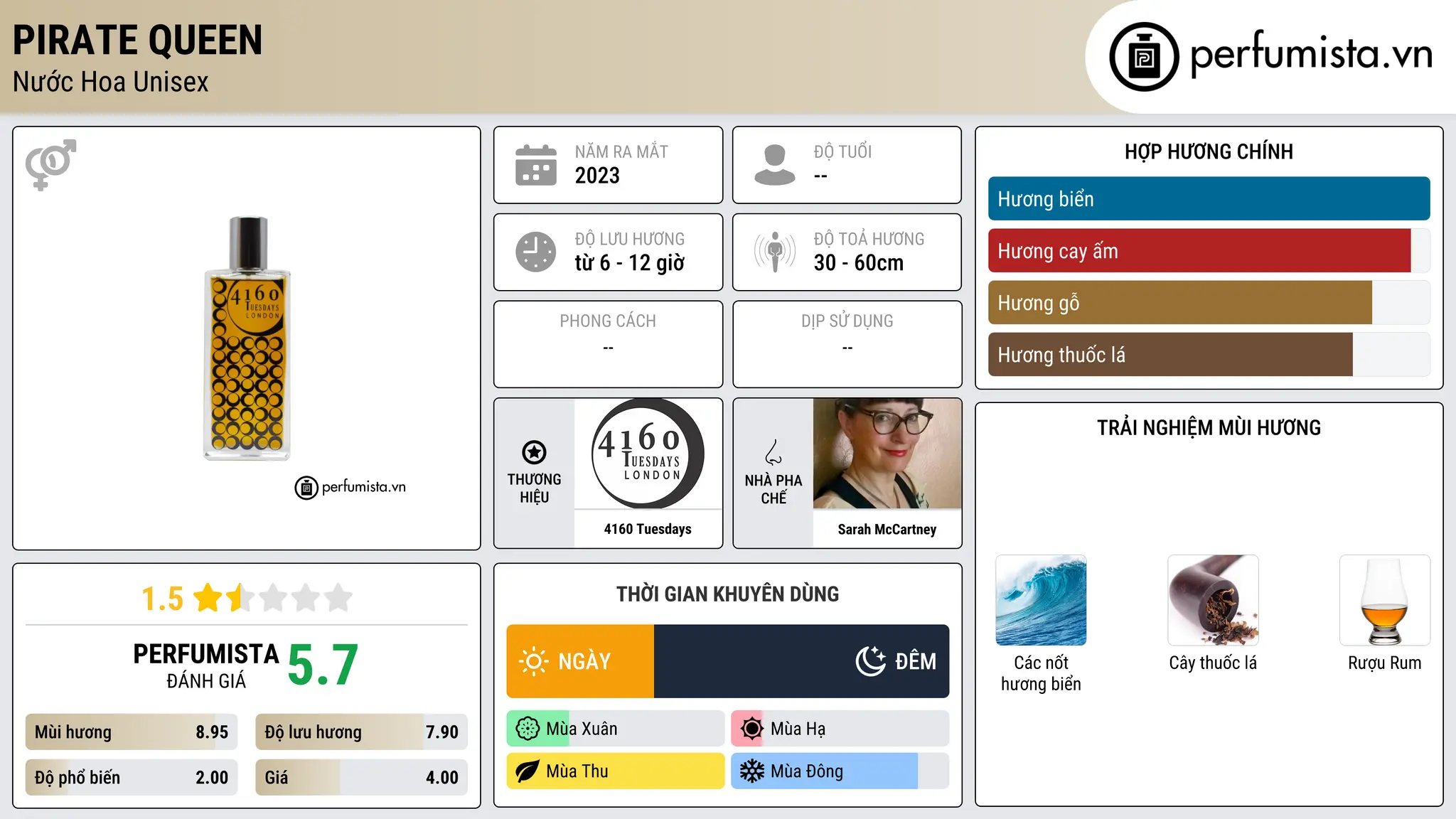Screen dimensions: 1456x819
Task: Click the PIRATE QUEEN title
Action: click(138, 40)
